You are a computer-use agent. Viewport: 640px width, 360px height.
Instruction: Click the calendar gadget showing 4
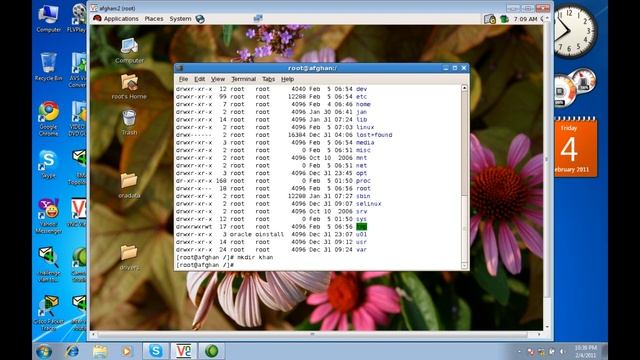[576, 147]
